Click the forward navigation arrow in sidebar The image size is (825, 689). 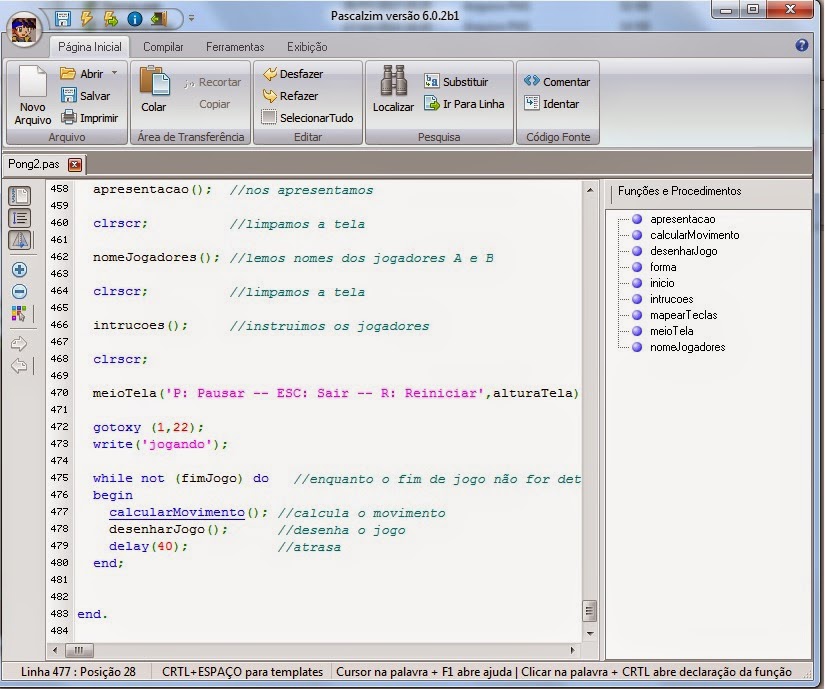(x=18, y=344)
